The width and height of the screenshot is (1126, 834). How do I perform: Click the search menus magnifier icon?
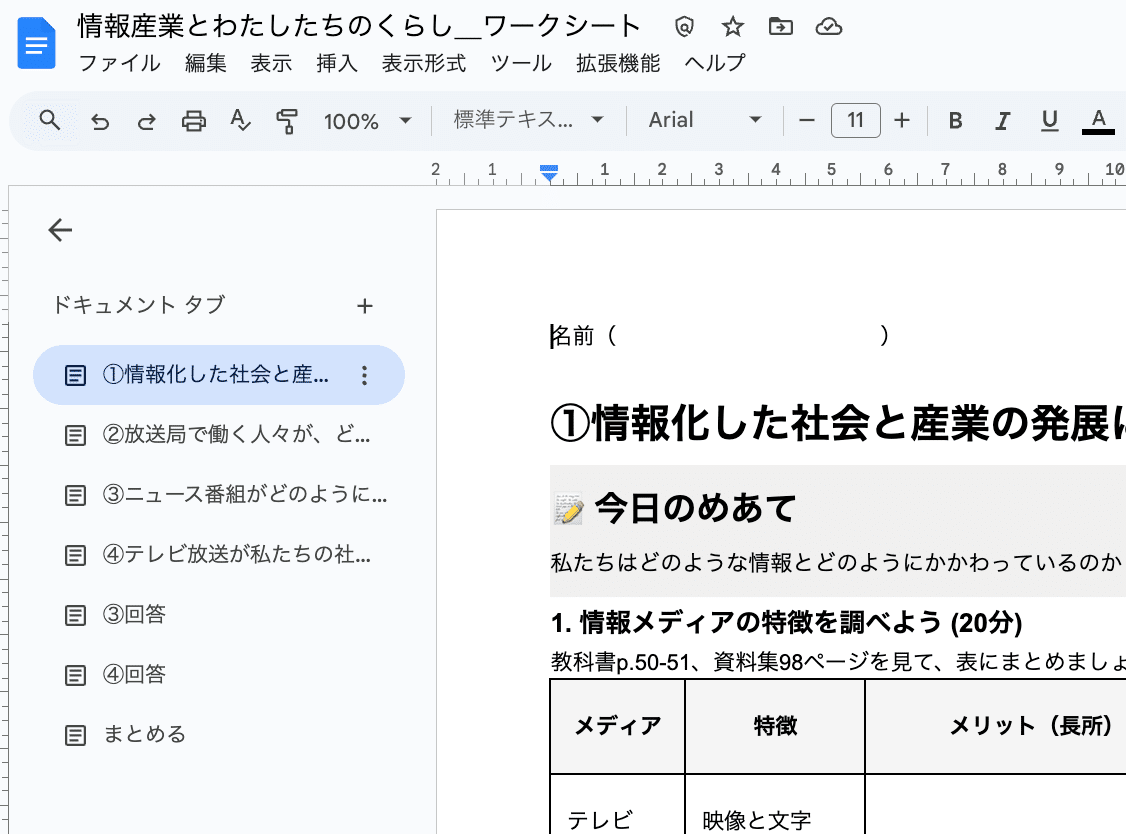(50, 120)
